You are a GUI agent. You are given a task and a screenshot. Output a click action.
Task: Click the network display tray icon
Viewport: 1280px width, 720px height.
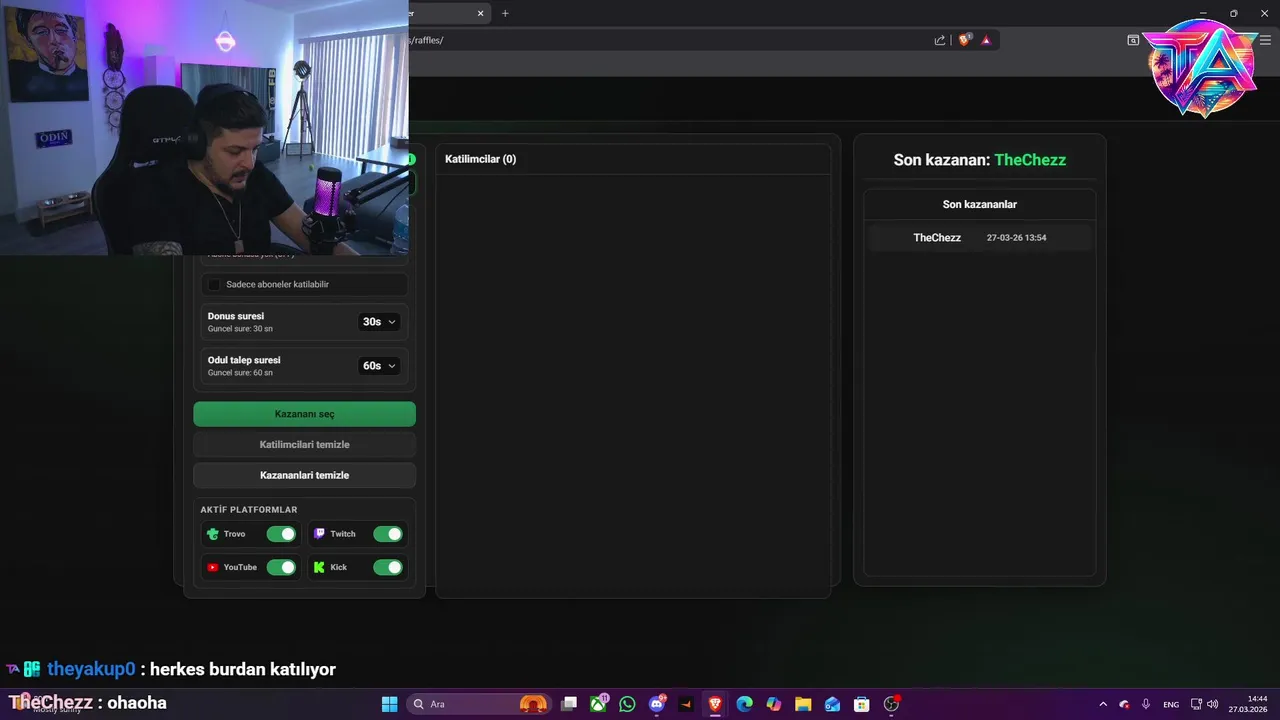tap(1196, 704)
